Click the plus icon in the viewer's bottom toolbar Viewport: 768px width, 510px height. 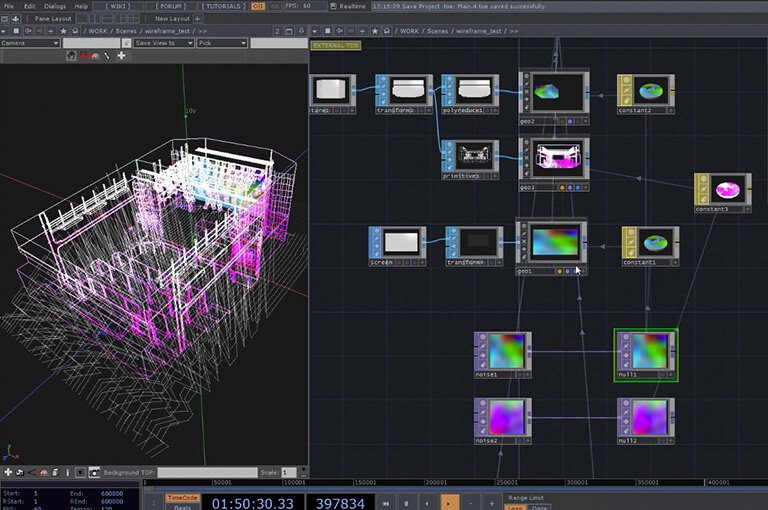tap(8, 472)
